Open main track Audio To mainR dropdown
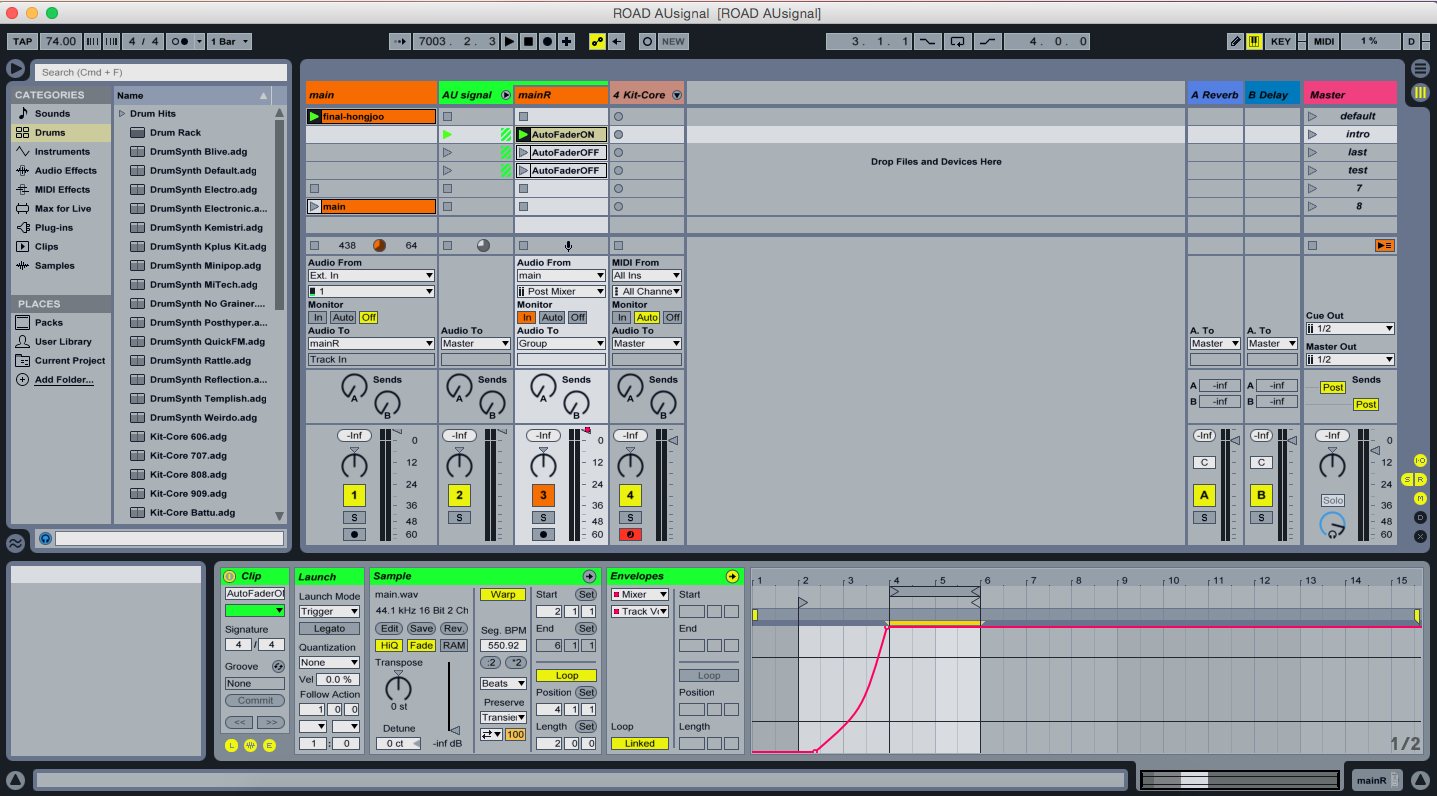 coord(371,343)
